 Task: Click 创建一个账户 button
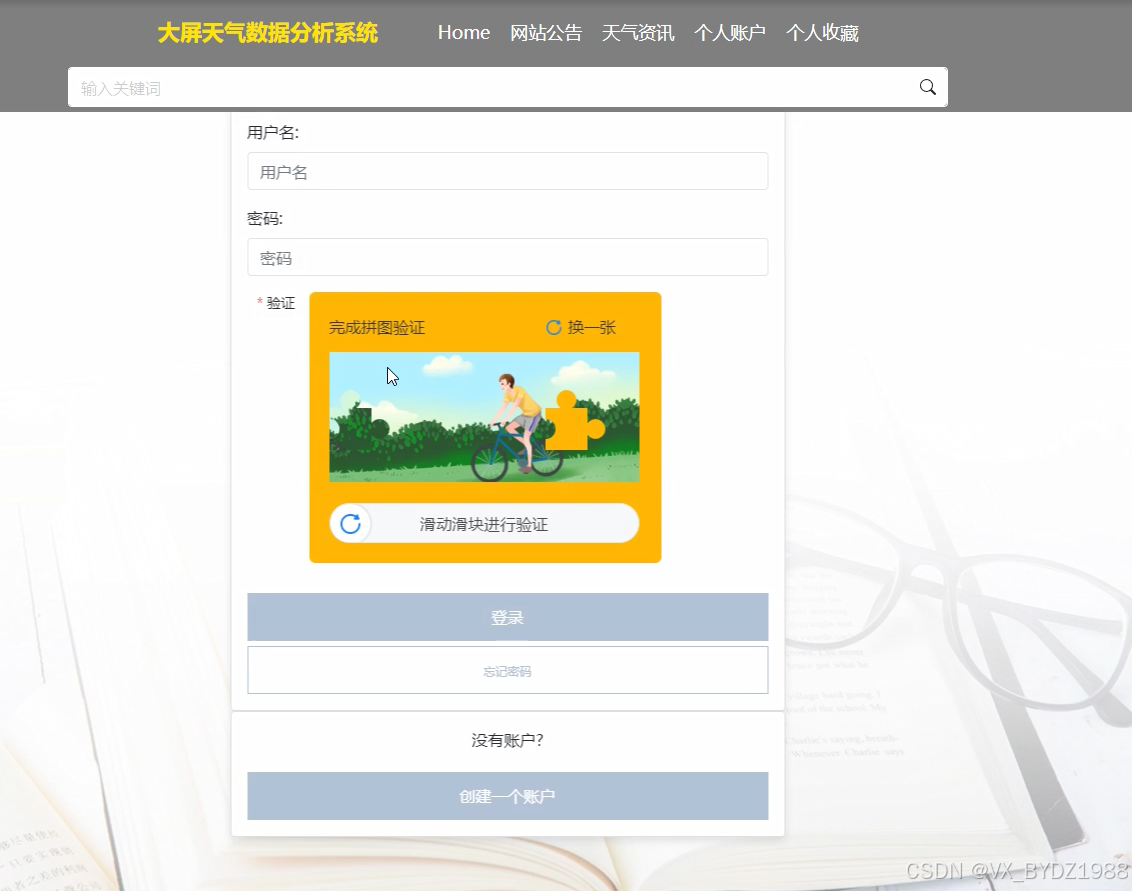click(x=508, y=796)
